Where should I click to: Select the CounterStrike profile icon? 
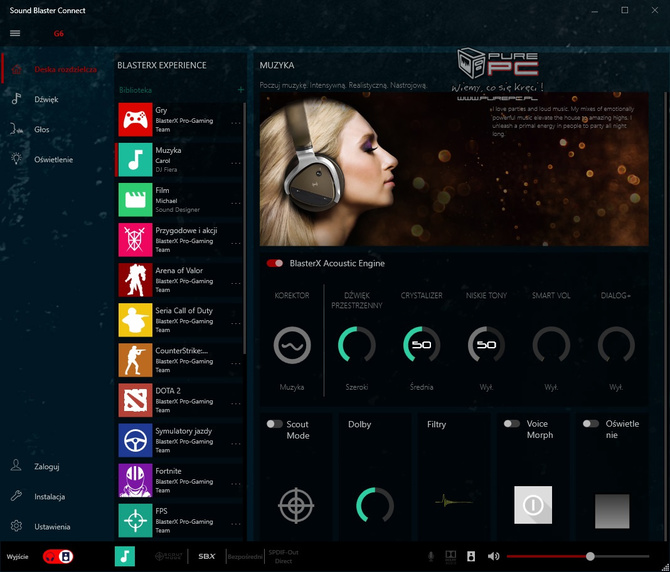135,360
